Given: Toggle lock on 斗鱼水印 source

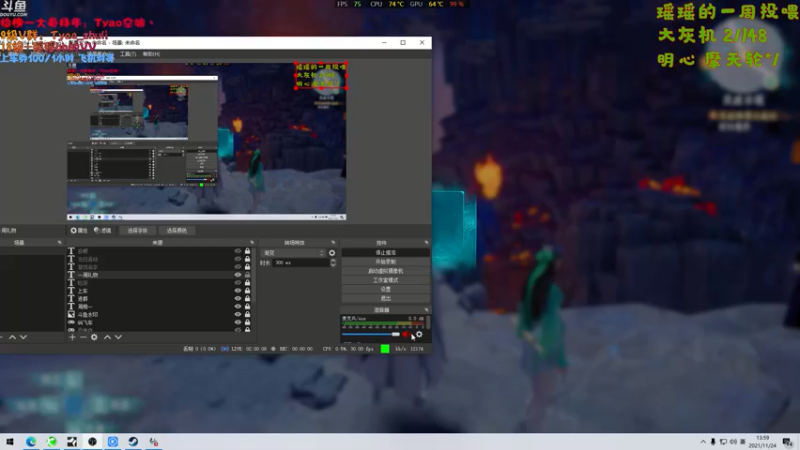Looking at the screenshot, I should tap(247, 315).
